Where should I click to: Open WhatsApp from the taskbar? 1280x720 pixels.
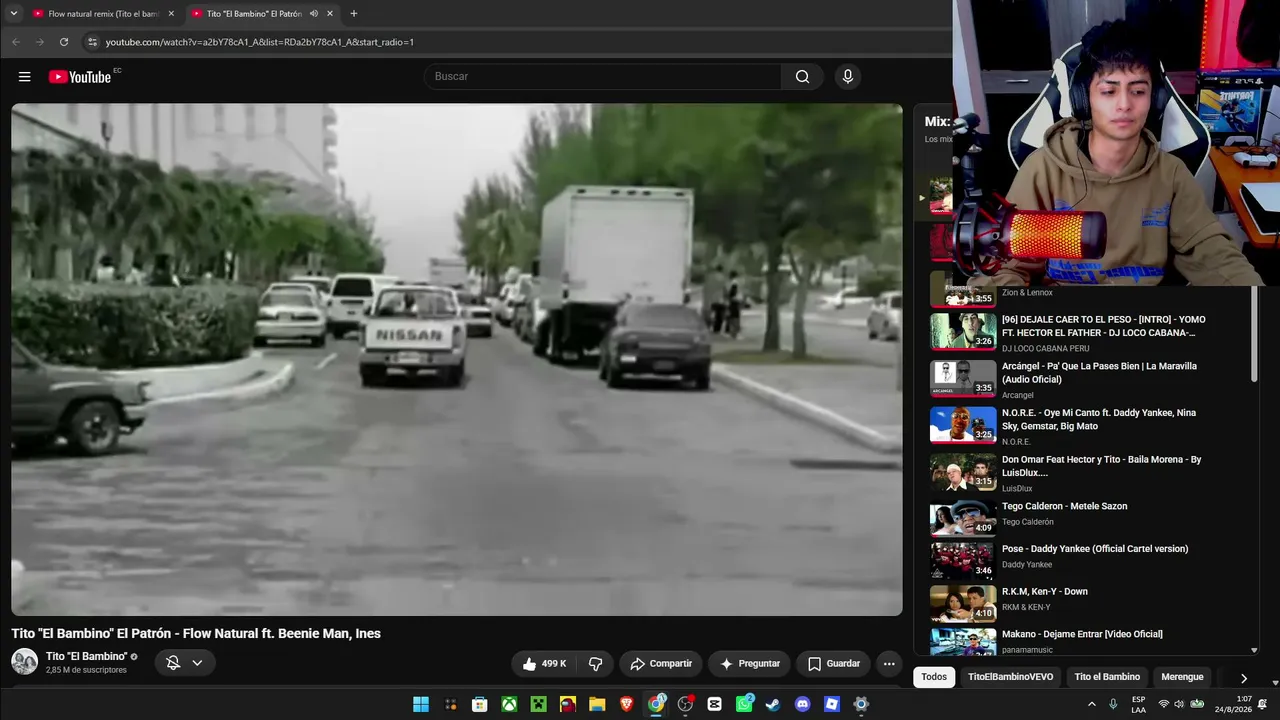[x=744, y=704]
